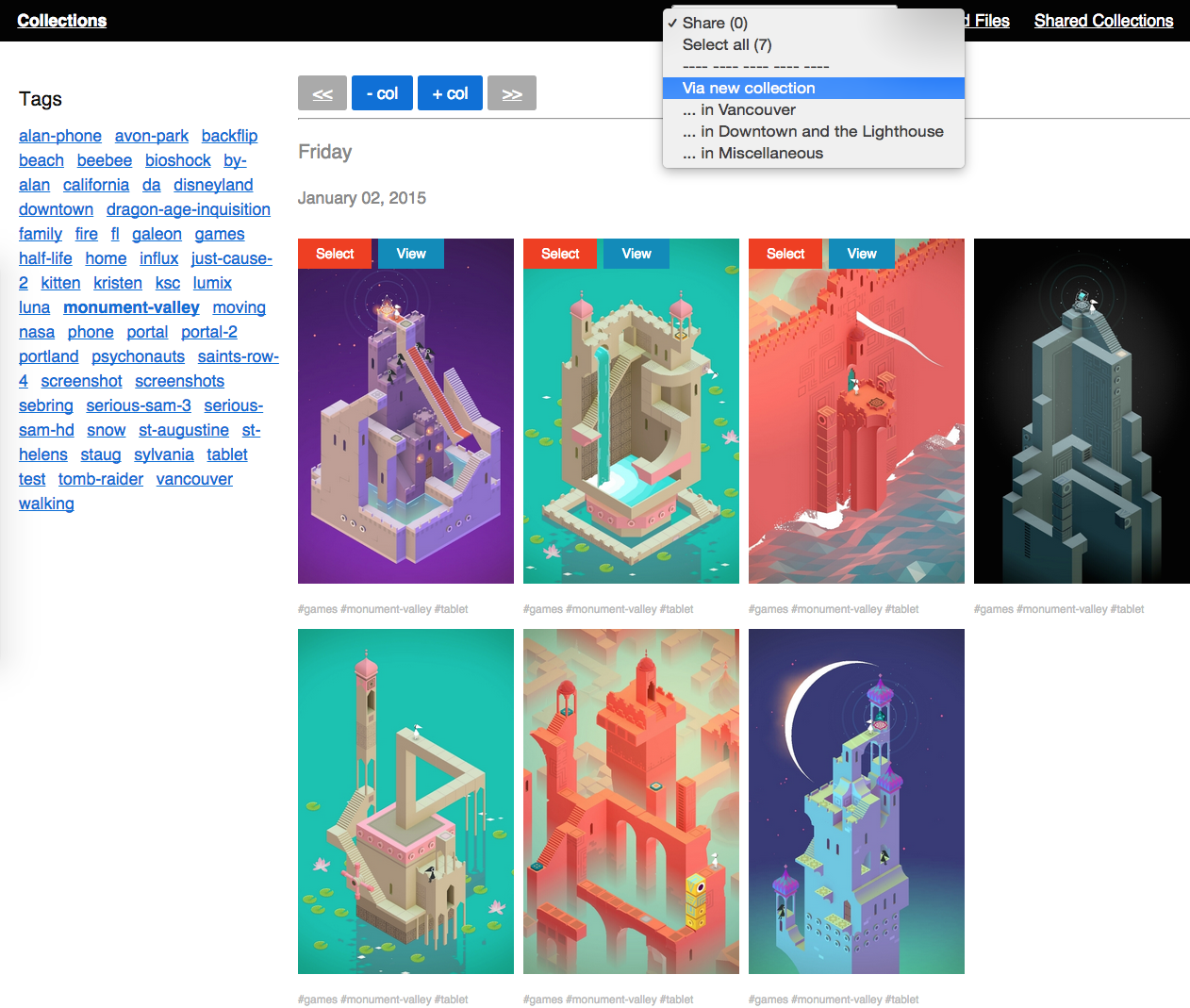The width and height of the screenshot is (1190, 1008).
Task: Filter by psychonauts tag
Action: pos(139,356)
